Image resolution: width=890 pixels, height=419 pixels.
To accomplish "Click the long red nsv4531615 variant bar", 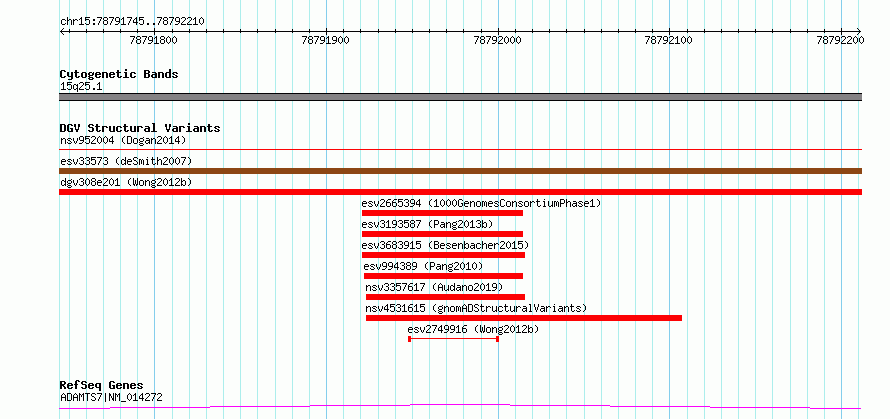I will 524,318.
